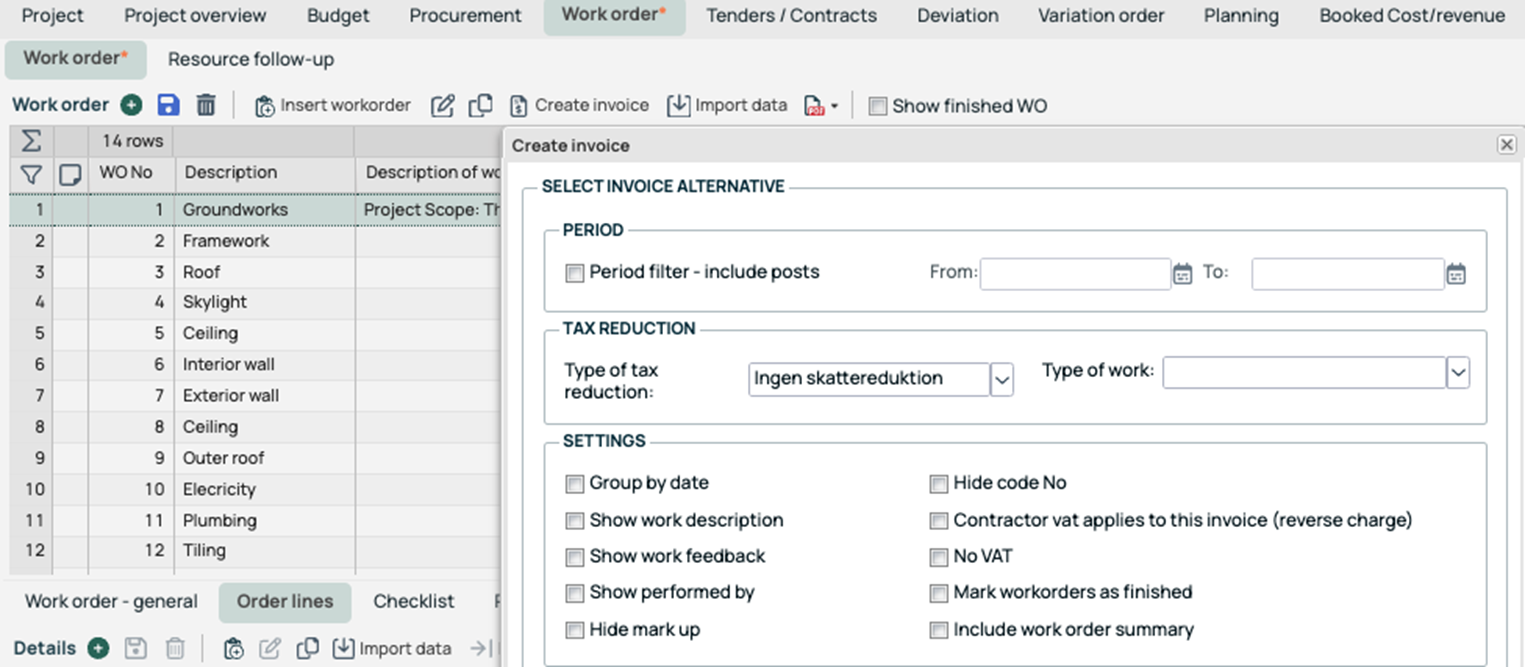Screen dimensions: 1525x667
Task: Open the Type of work dropdown
Action: pos(1458,373)
